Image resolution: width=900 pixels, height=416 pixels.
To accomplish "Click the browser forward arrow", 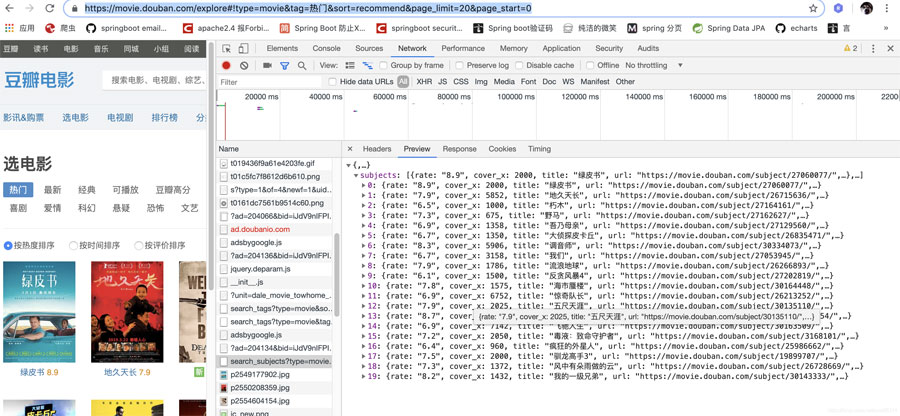I will coord(30,8).
